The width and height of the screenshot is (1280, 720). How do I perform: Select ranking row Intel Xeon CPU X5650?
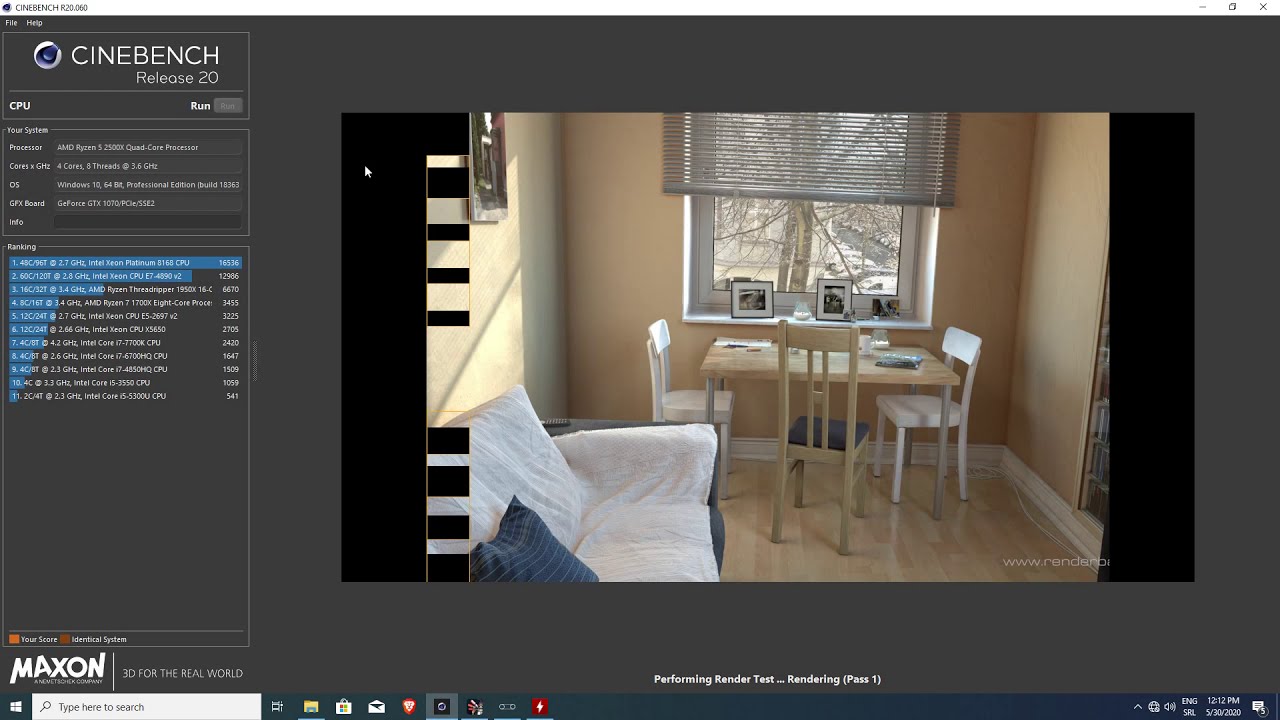tap(125, 329)
